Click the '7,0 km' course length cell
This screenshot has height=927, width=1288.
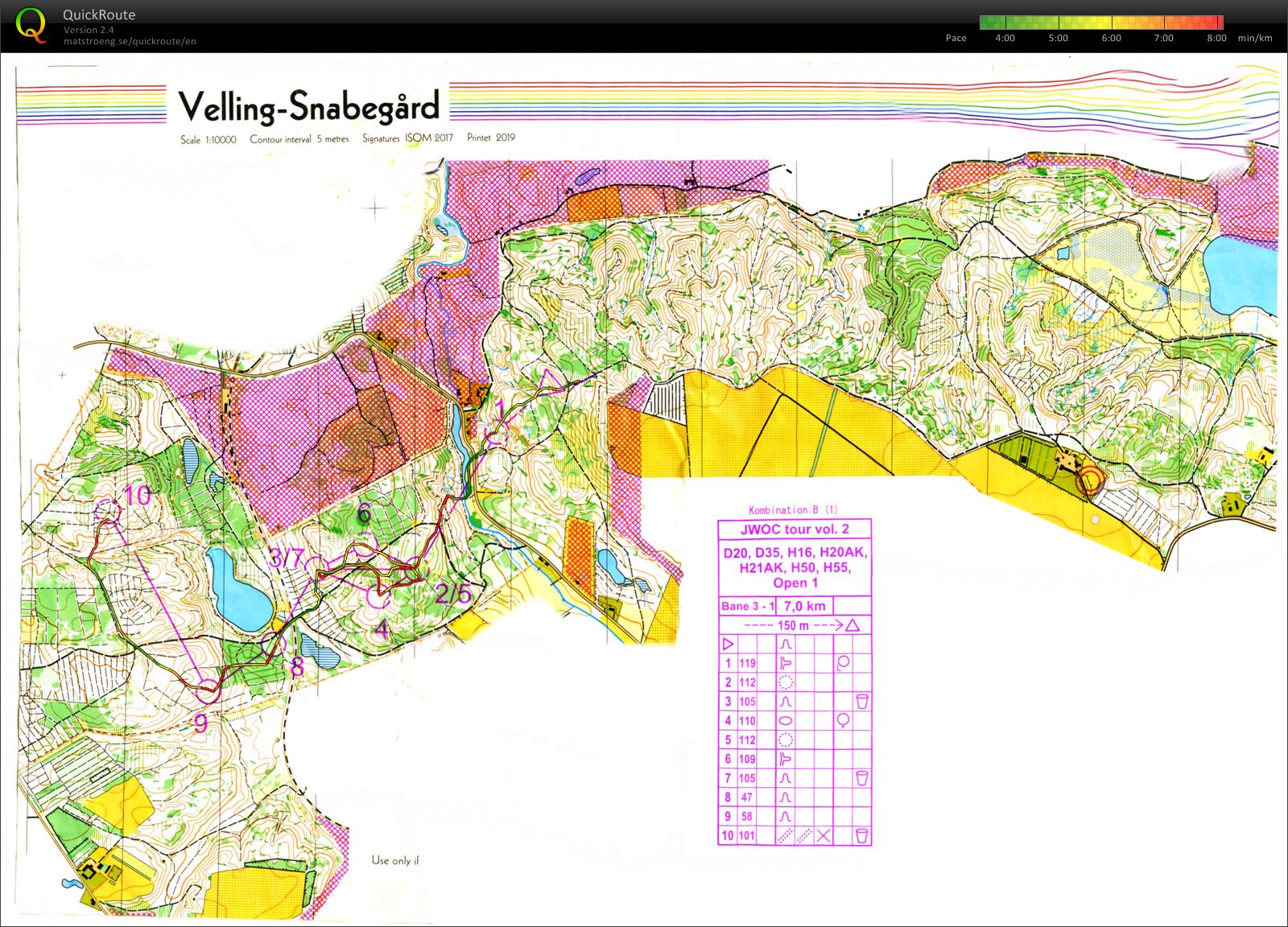pyautogui.click(x=805, y=606)
